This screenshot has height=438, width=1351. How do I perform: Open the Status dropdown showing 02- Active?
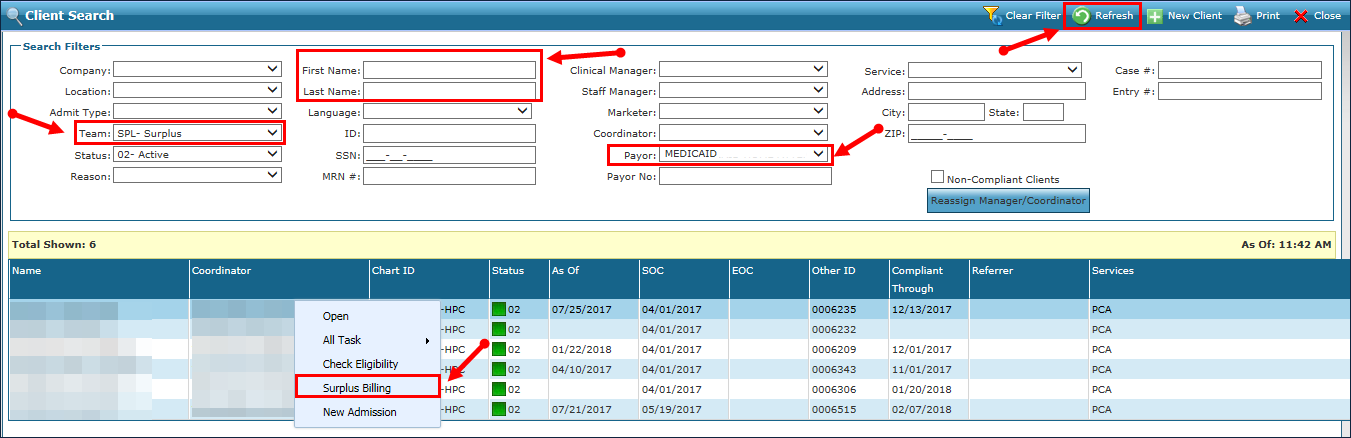click(197, 155)
